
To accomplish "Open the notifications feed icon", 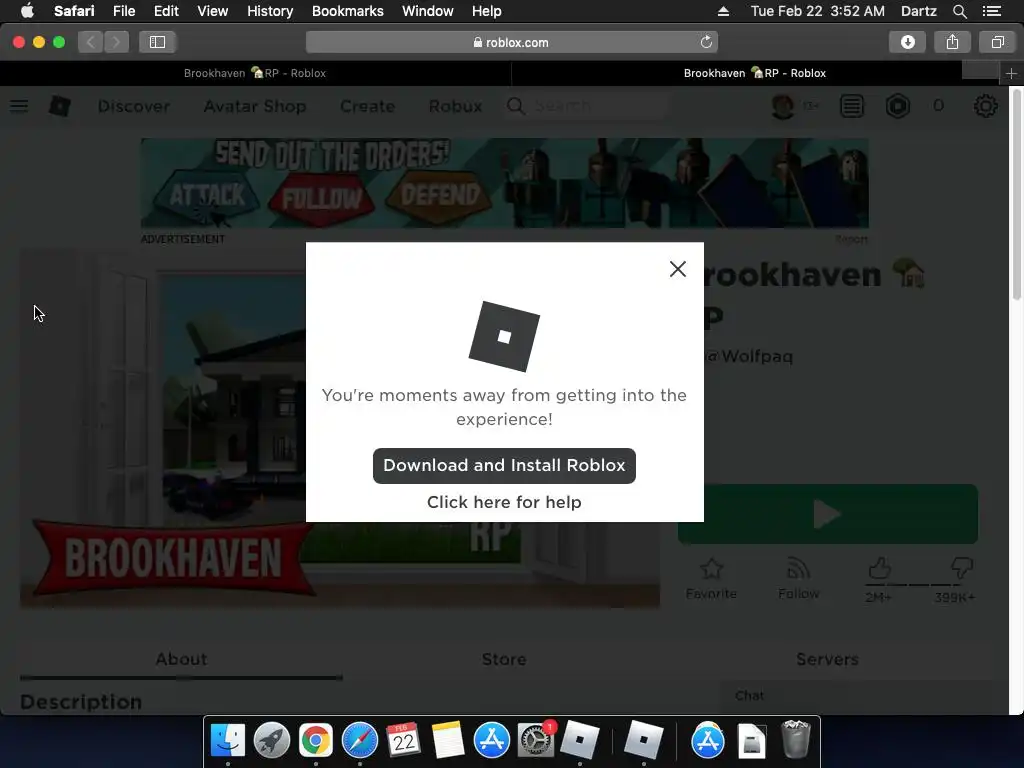I will [x=852, y=106].
